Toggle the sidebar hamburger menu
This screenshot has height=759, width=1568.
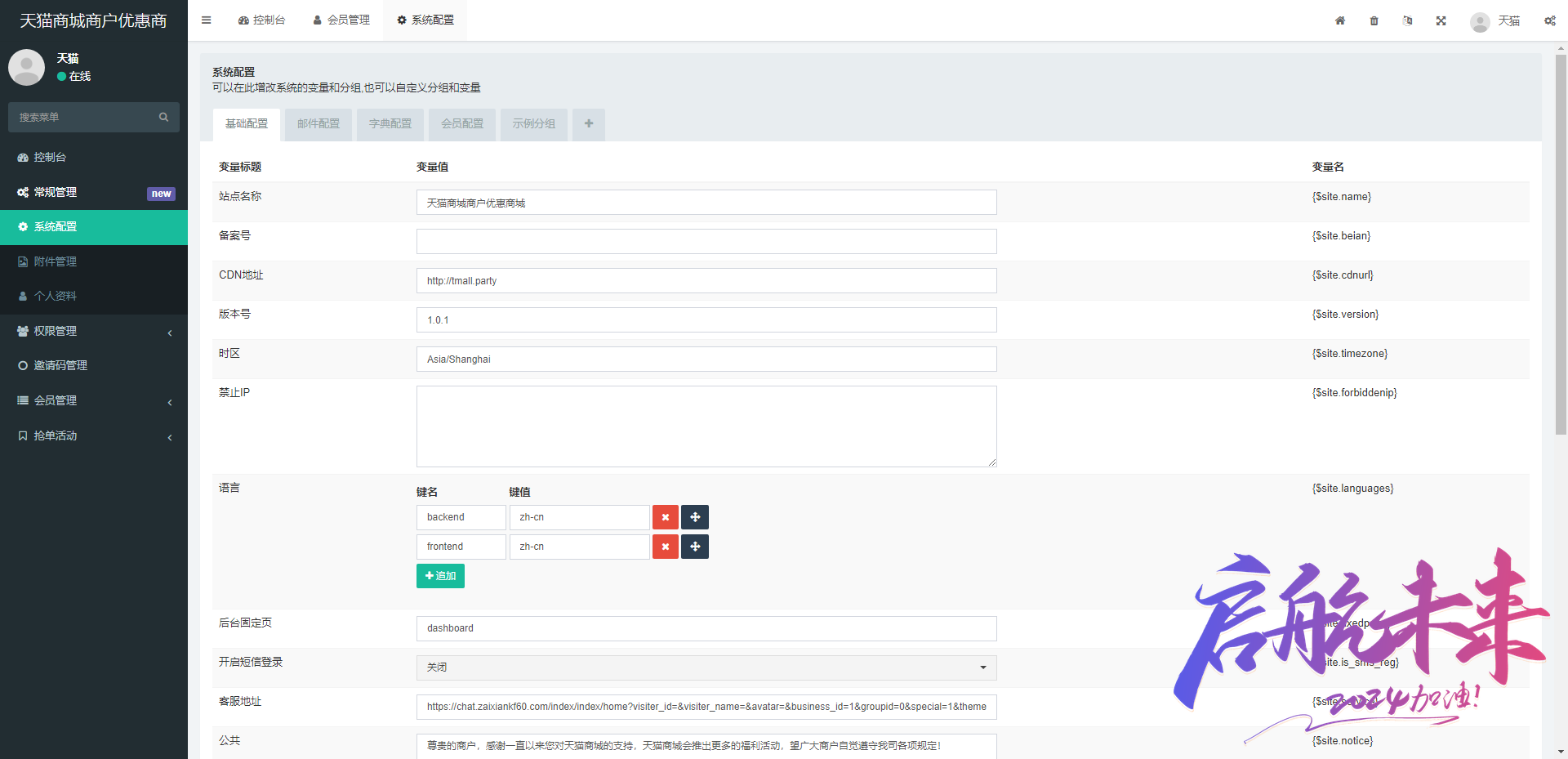(207, 20)
